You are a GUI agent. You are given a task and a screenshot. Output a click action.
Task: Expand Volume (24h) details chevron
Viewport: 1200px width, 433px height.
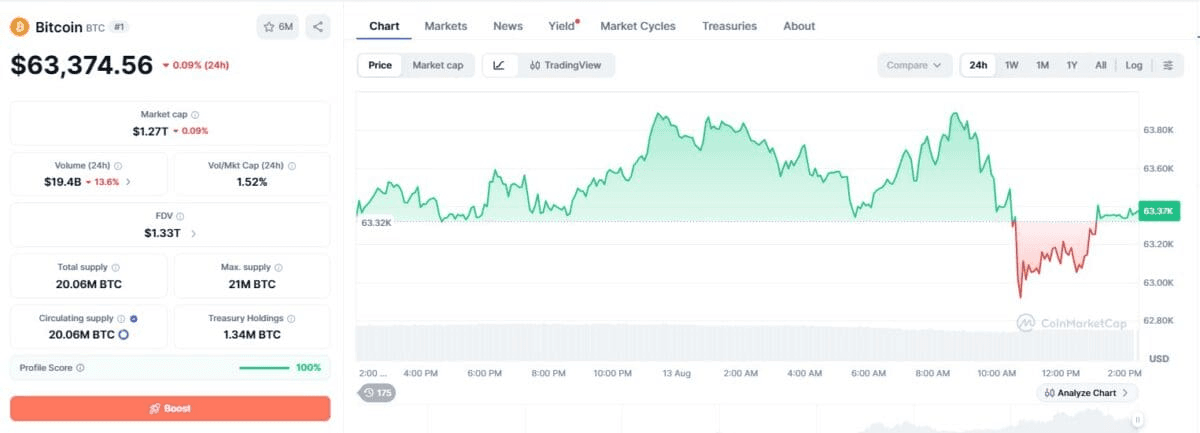tap(128, 182)
